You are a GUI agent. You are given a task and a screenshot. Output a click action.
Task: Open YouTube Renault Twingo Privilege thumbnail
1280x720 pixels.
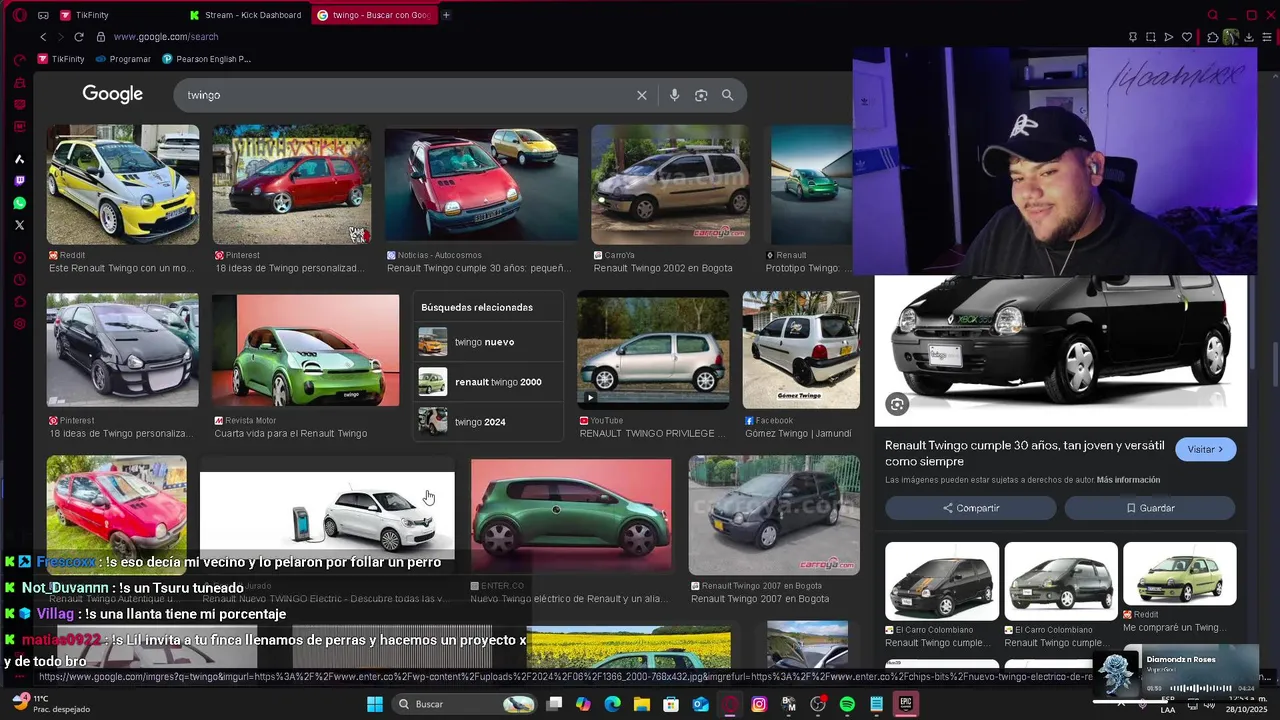tap(653, 350)
